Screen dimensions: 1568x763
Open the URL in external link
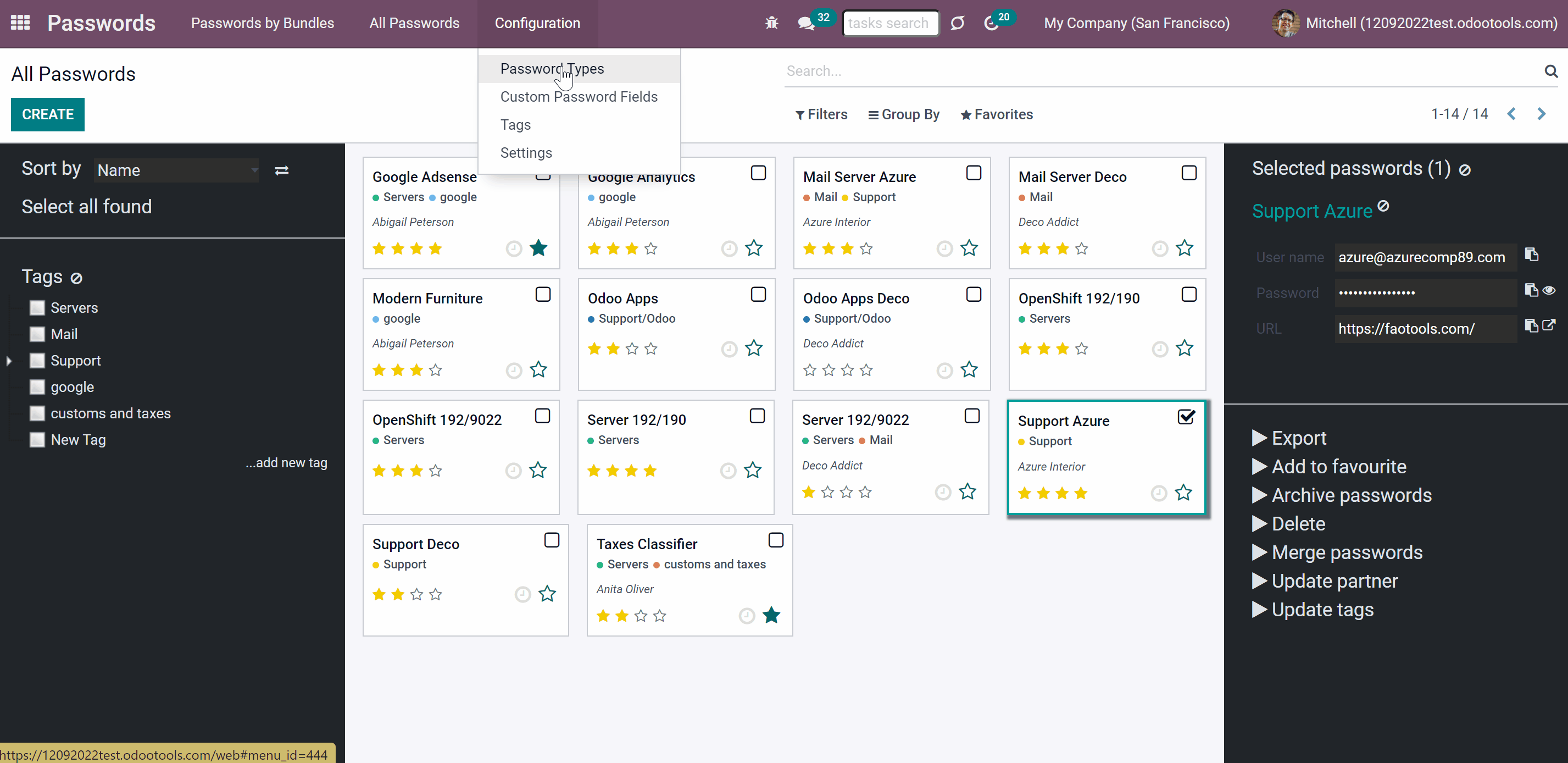(1549, 325)
